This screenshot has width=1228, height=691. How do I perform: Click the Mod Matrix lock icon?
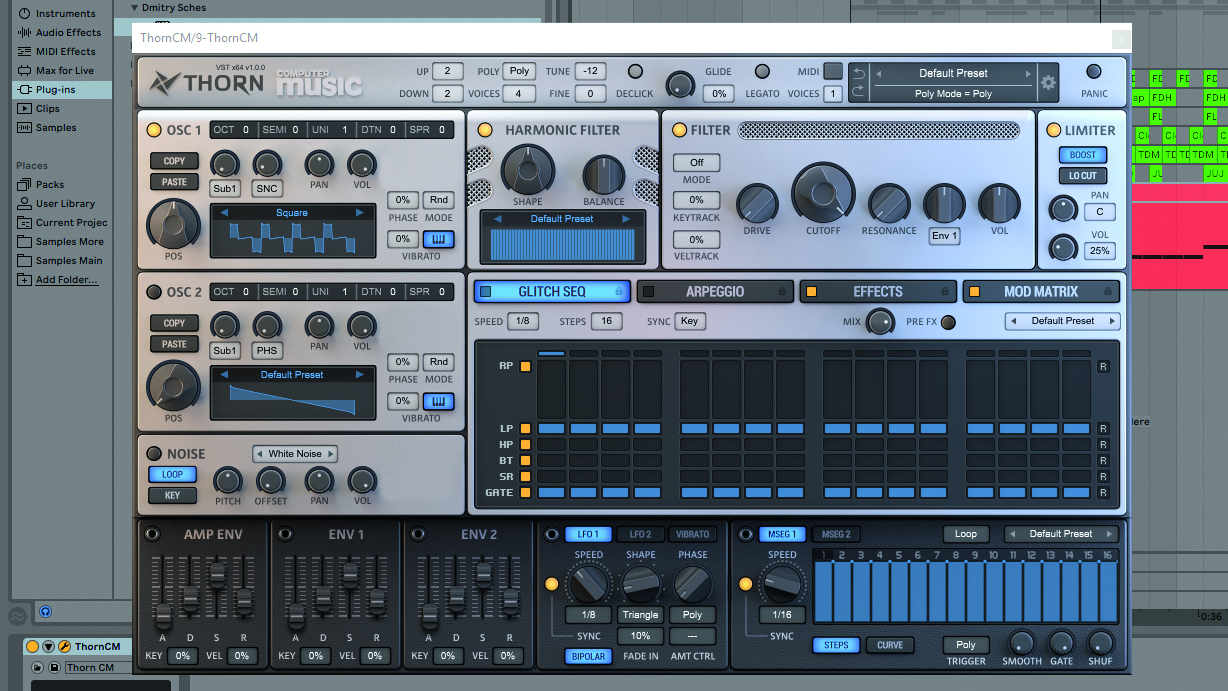pyautogui.click(x=1108, y=292)
